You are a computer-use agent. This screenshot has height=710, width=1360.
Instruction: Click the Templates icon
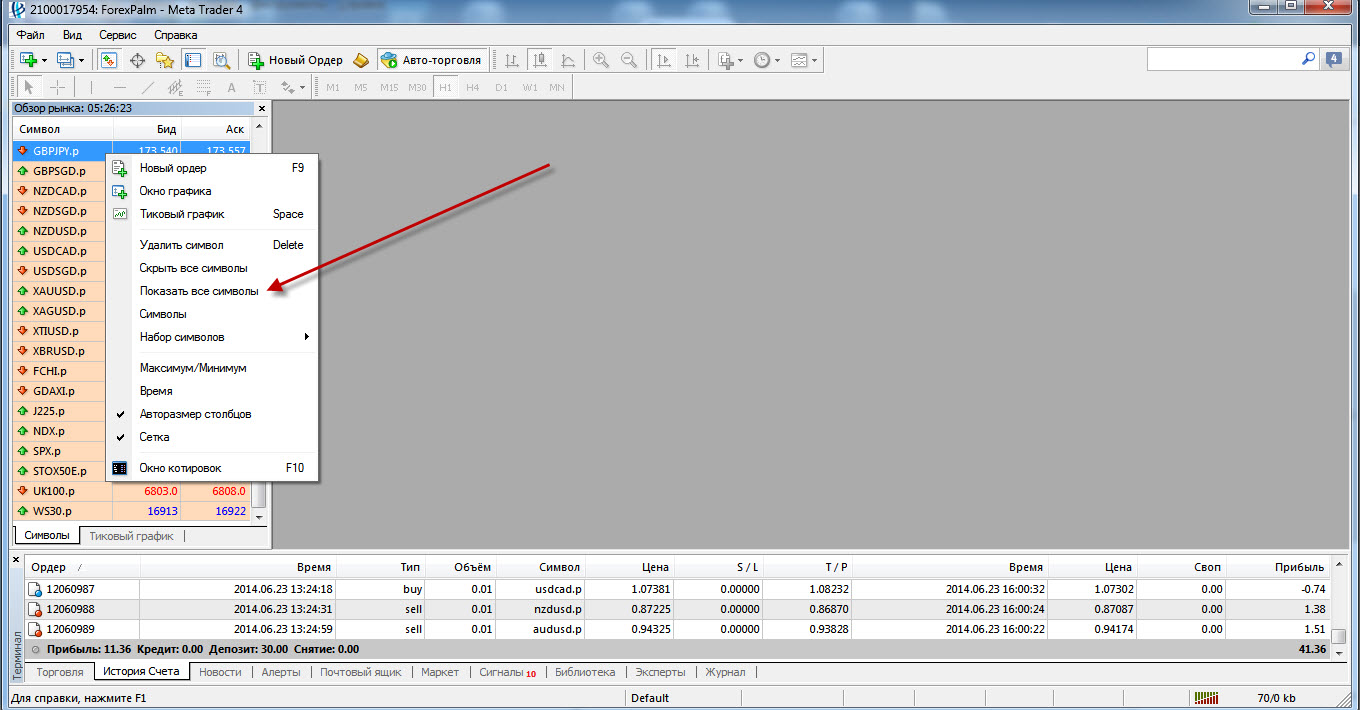[799, 60]
